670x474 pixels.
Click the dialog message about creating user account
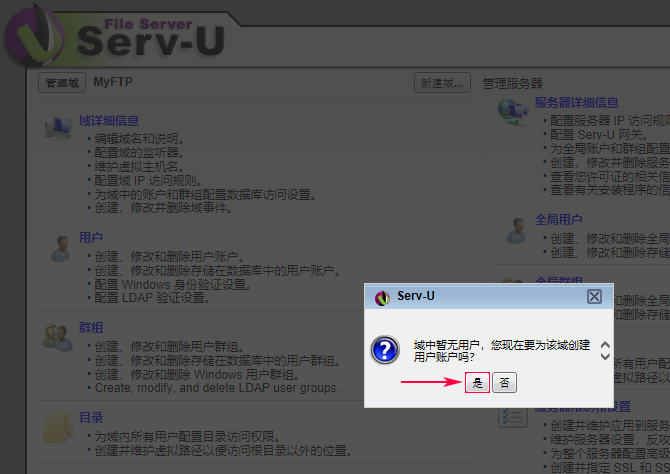tap(502, 350)
